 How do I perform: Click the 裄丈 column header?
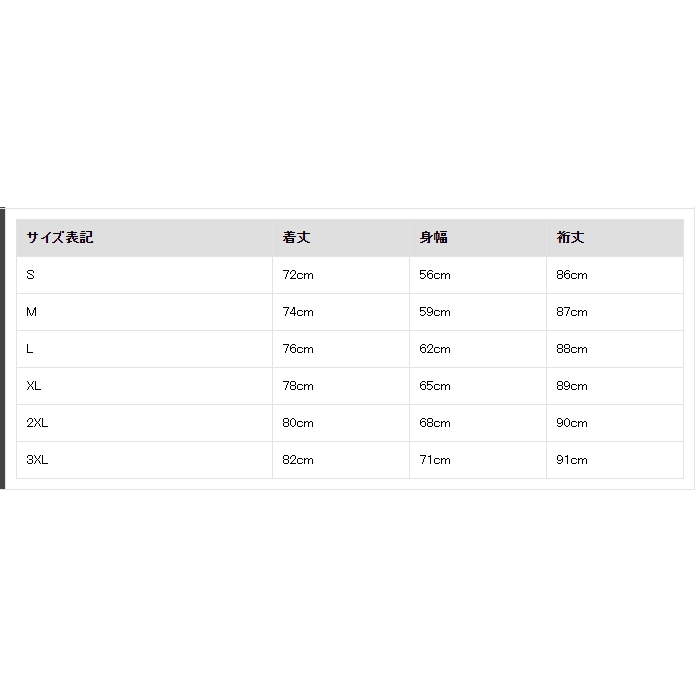(570, 237)
